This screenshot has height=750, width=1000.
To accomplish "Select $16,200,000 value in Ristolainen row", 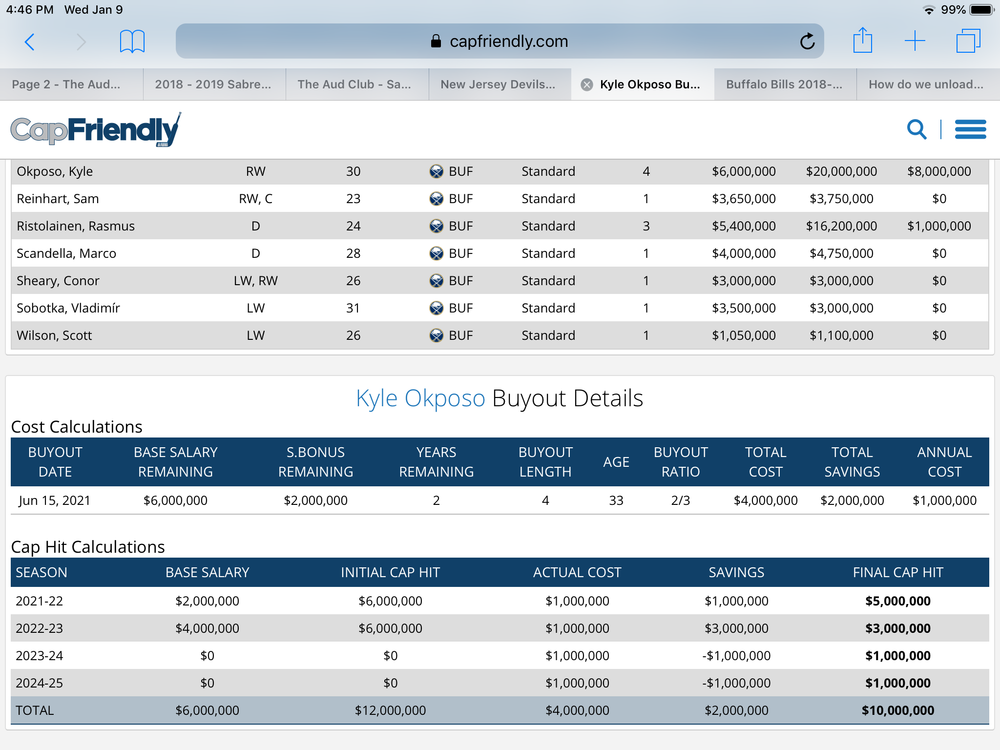I will (841, 226).
